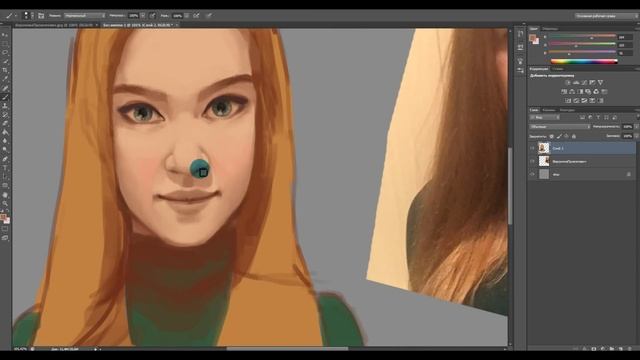Click the brush flow percentage field
Image resolution: width=640 pixels, height=360 pixels.
click(x=177, y=16)
